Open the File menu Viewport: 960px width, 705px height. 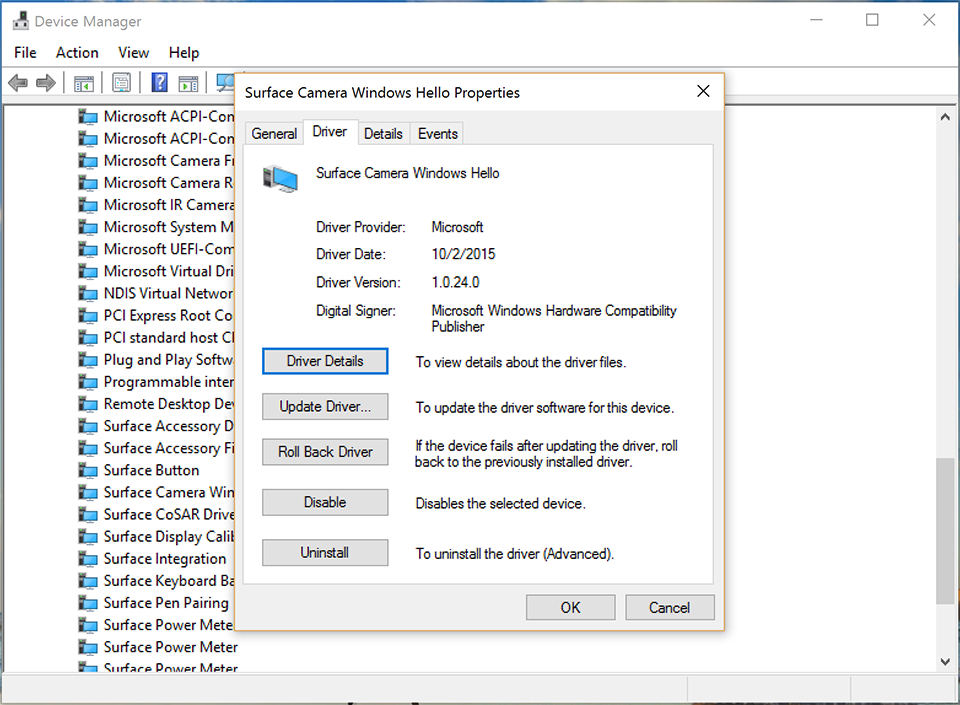(25, 53)
